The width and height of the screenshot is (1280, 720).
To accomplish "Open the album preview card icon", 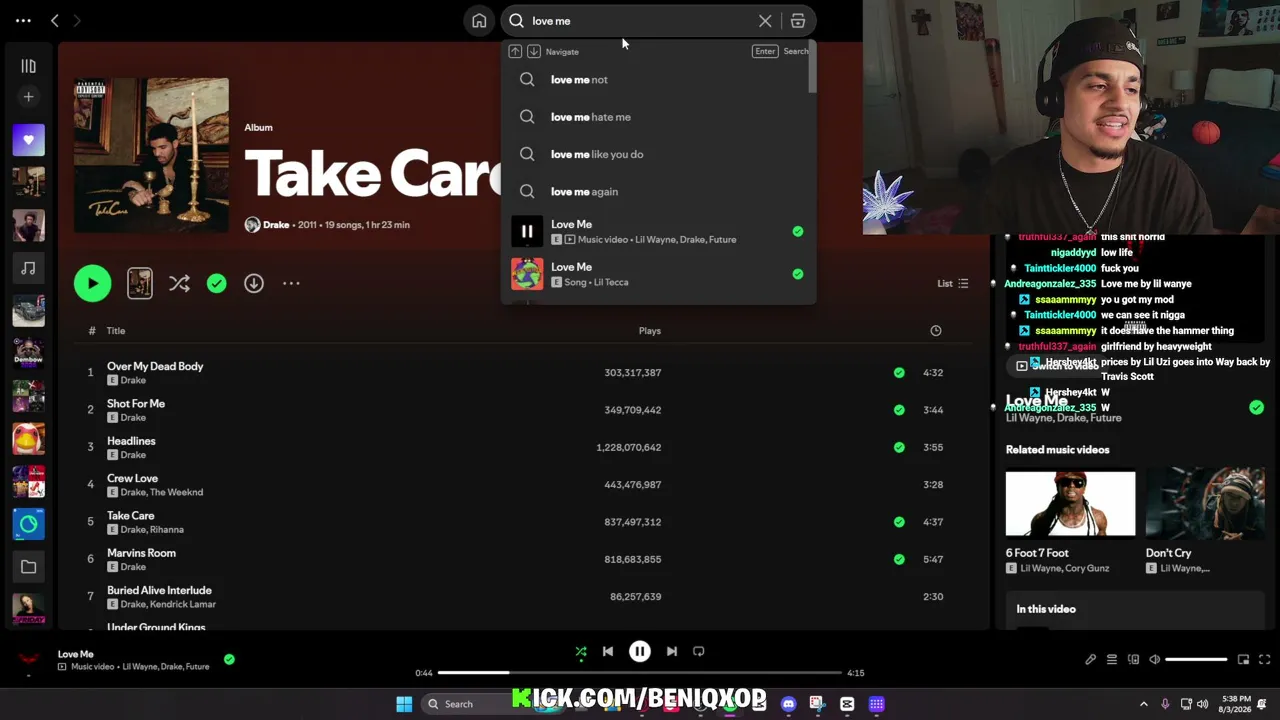I will point(140,283).
